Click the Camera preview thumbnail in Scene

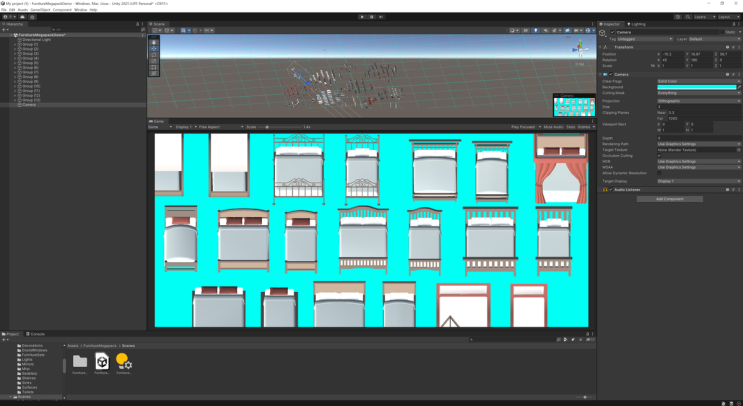pyautogui.click(x=574, y=107)
